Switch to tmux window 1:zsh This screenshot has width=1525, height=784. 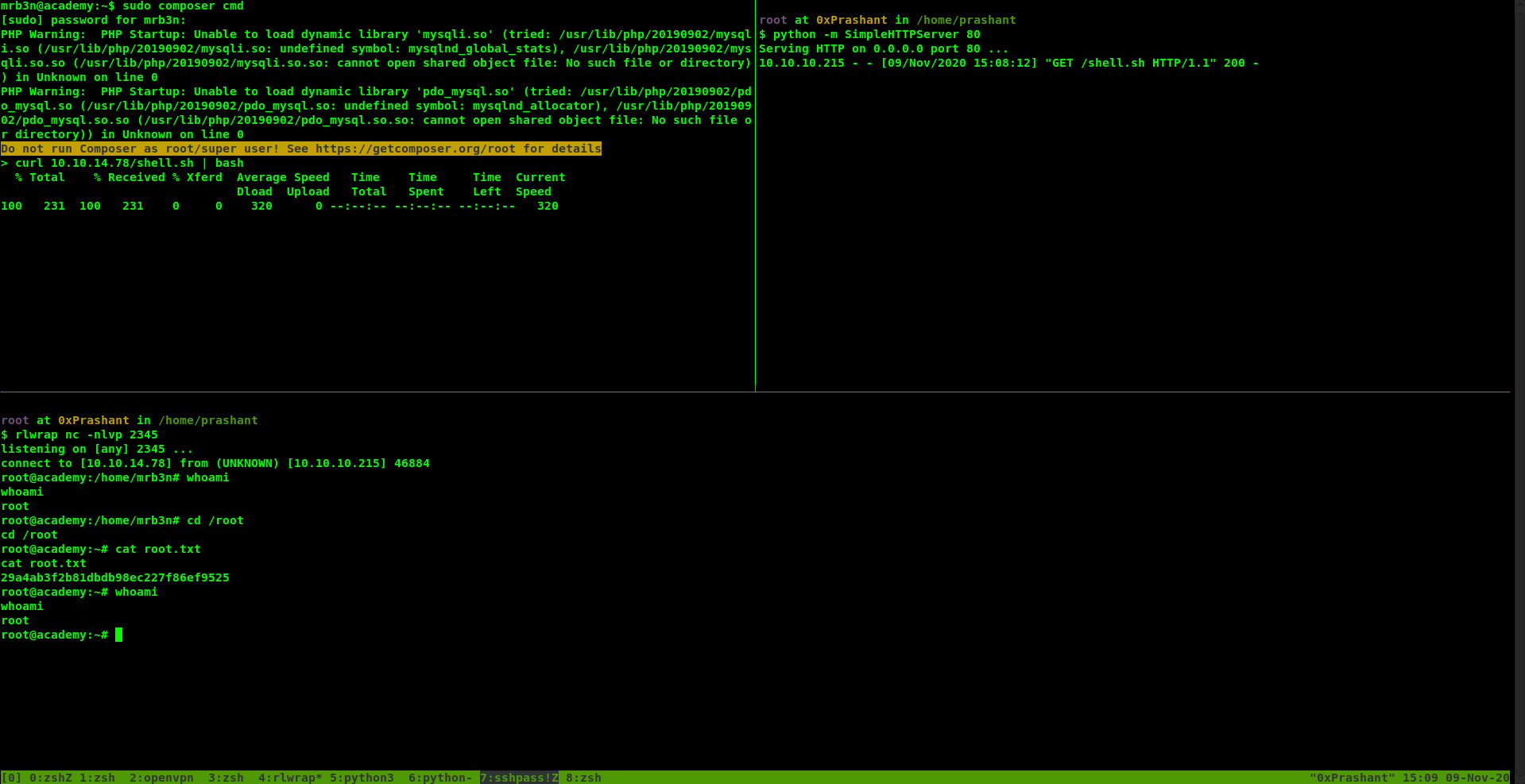pos(97,778)
